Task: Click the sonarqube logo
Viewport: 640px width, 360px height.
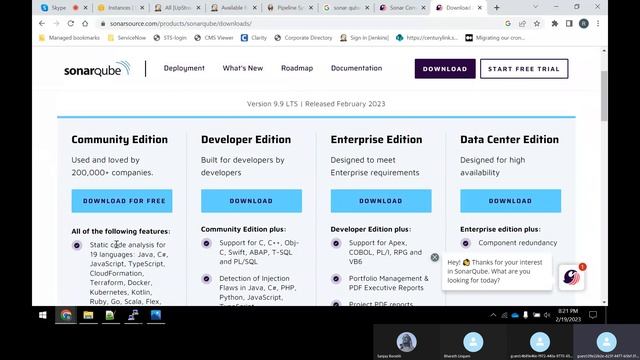Action: click(x=97, y=69)
